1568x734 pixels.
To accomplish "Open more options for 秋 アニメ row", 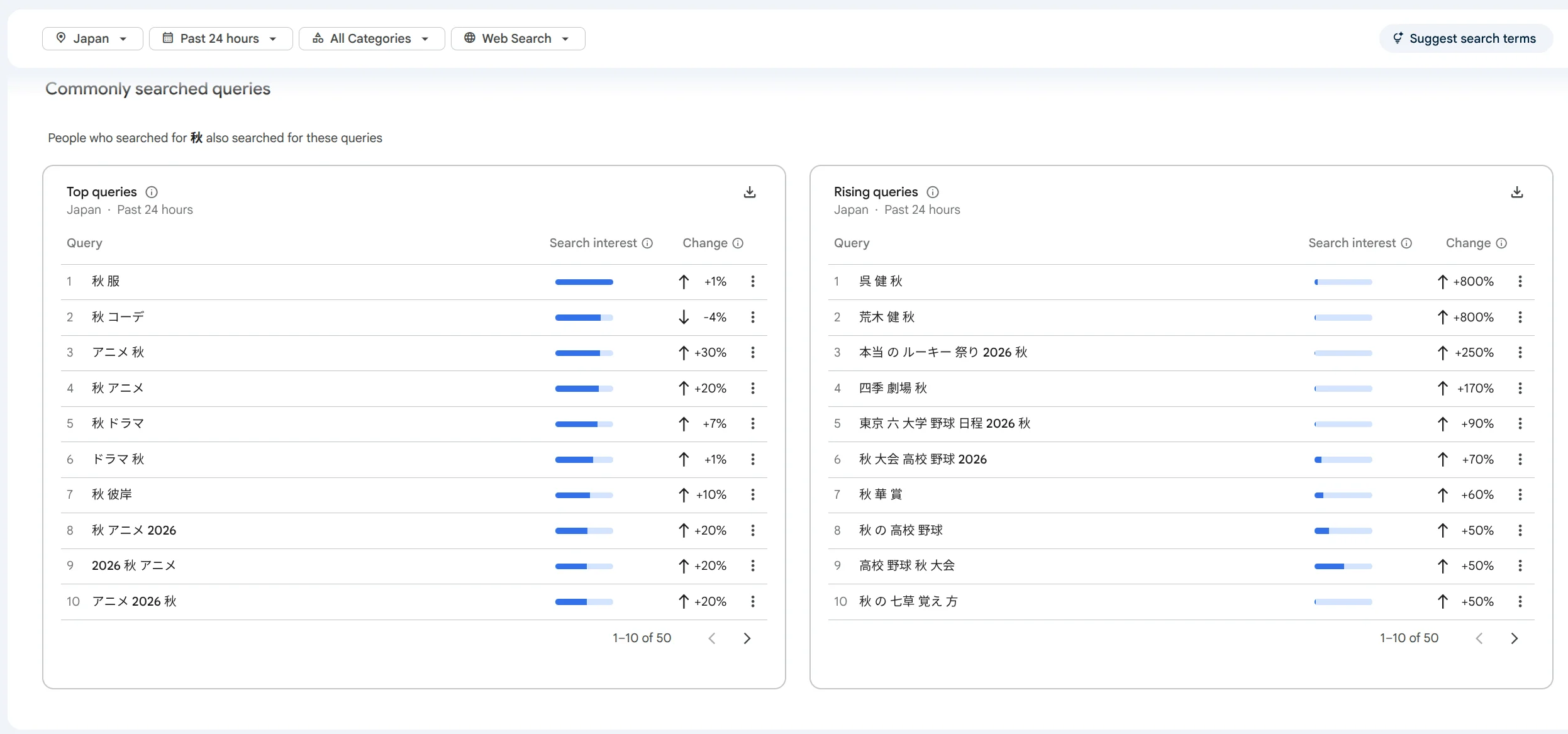I will (x=753, y=388).
